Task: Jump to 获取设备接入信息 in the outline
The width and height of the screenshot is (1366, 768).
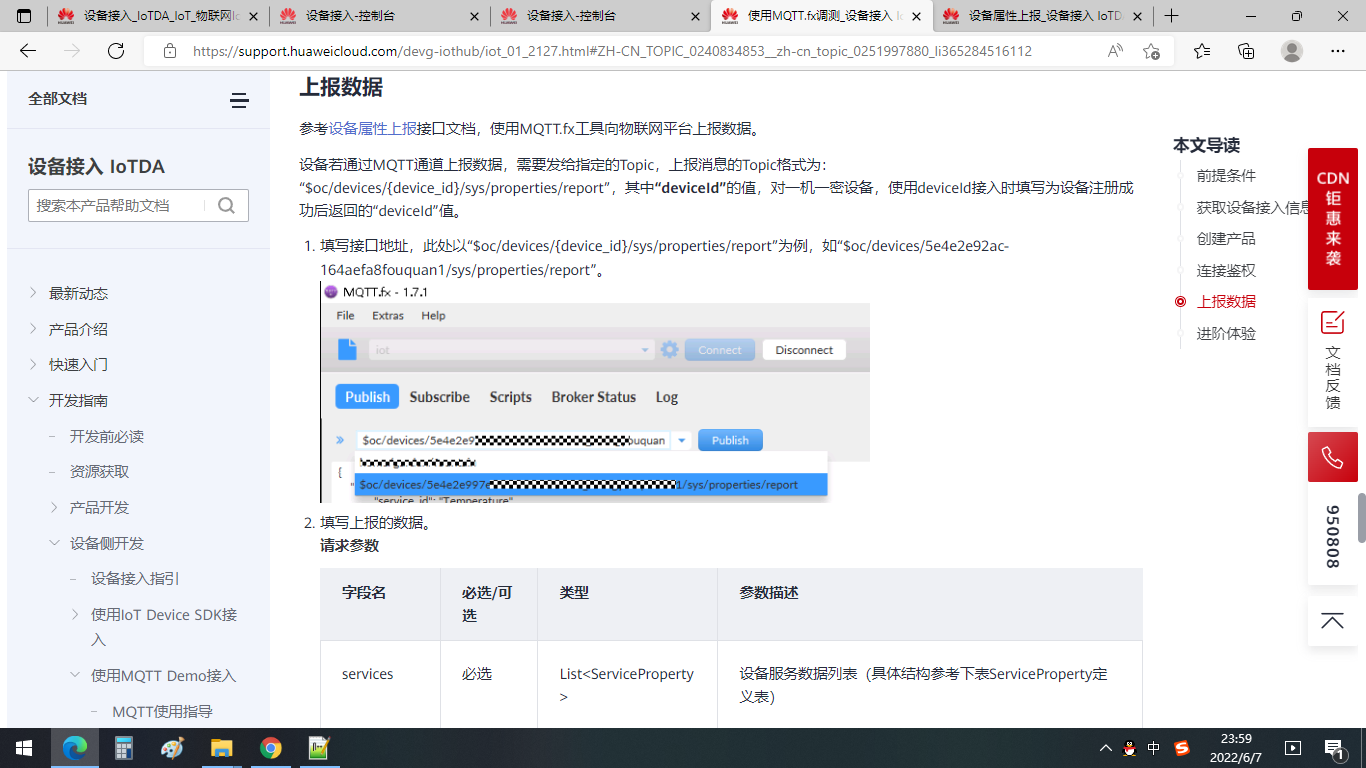Action: (x=1253, y=207)
